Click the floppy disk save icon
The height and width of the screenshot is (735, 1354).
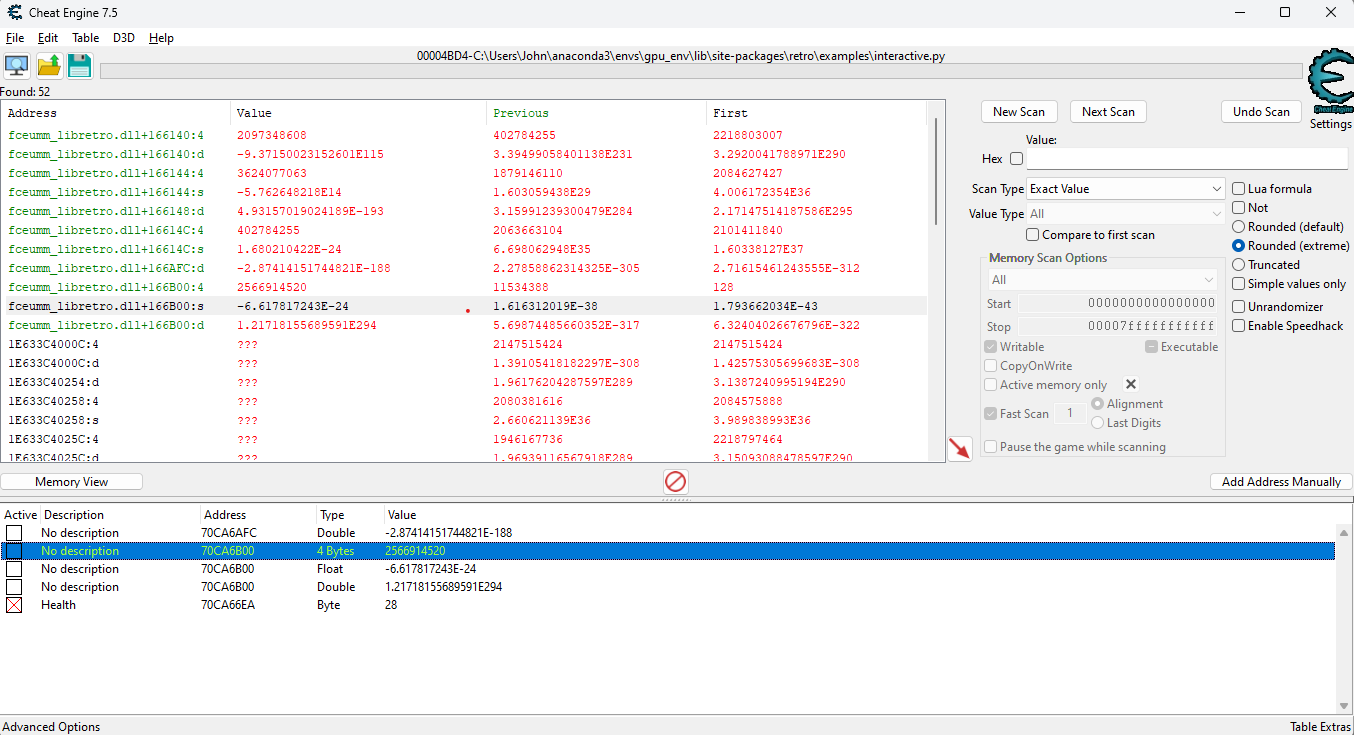80,67
